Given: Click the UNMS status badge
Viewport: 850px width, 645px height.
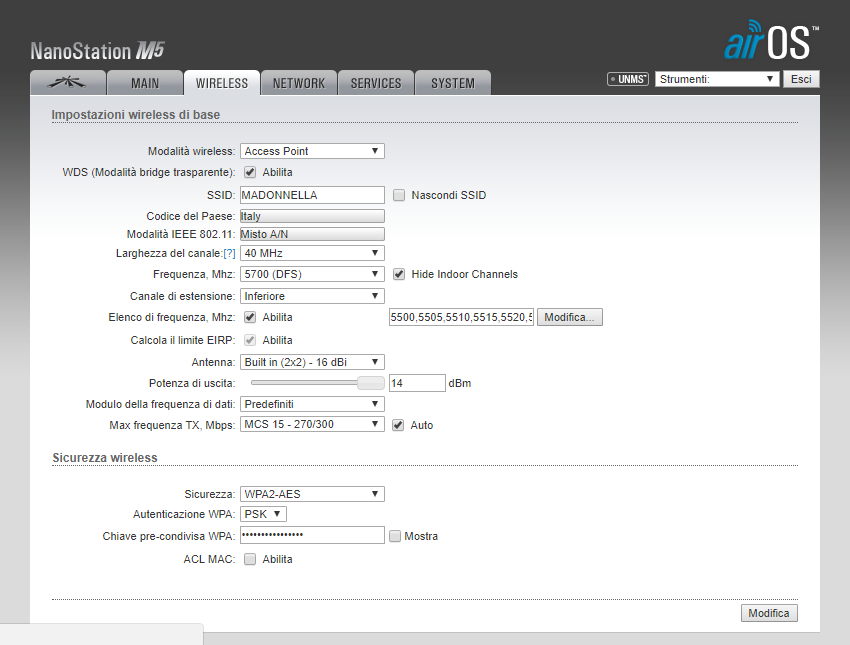Looking at the screenshot, I should [x=628, y=79].
